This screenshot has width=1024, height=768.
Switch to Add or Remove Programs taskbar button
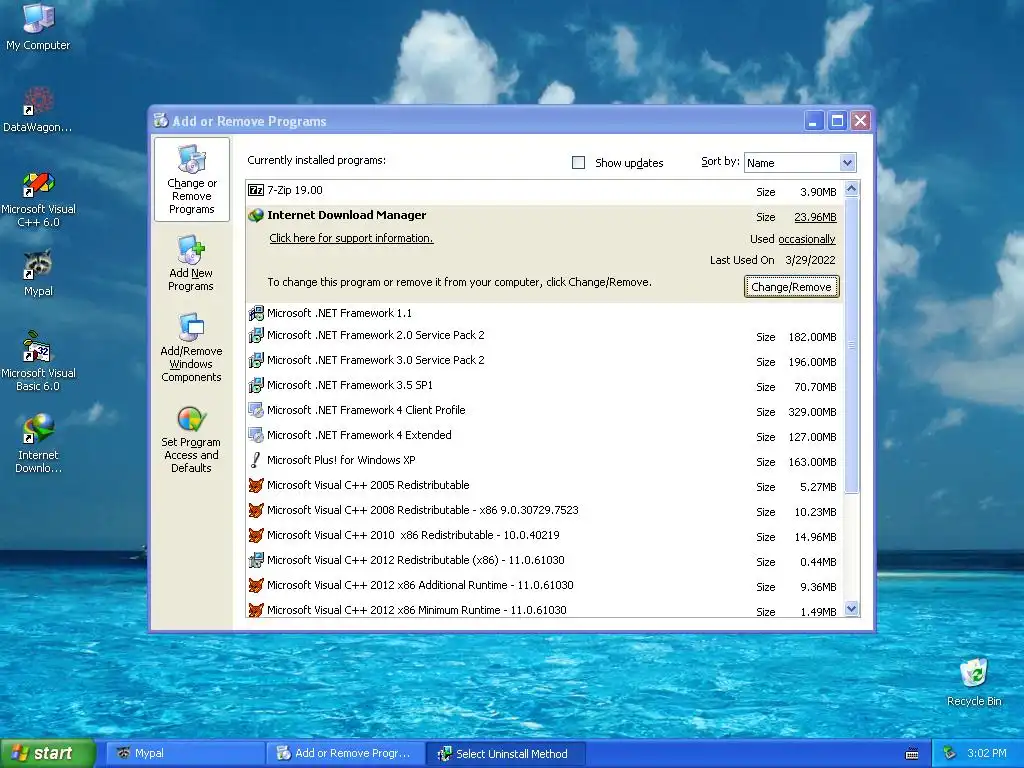point(346,754)
